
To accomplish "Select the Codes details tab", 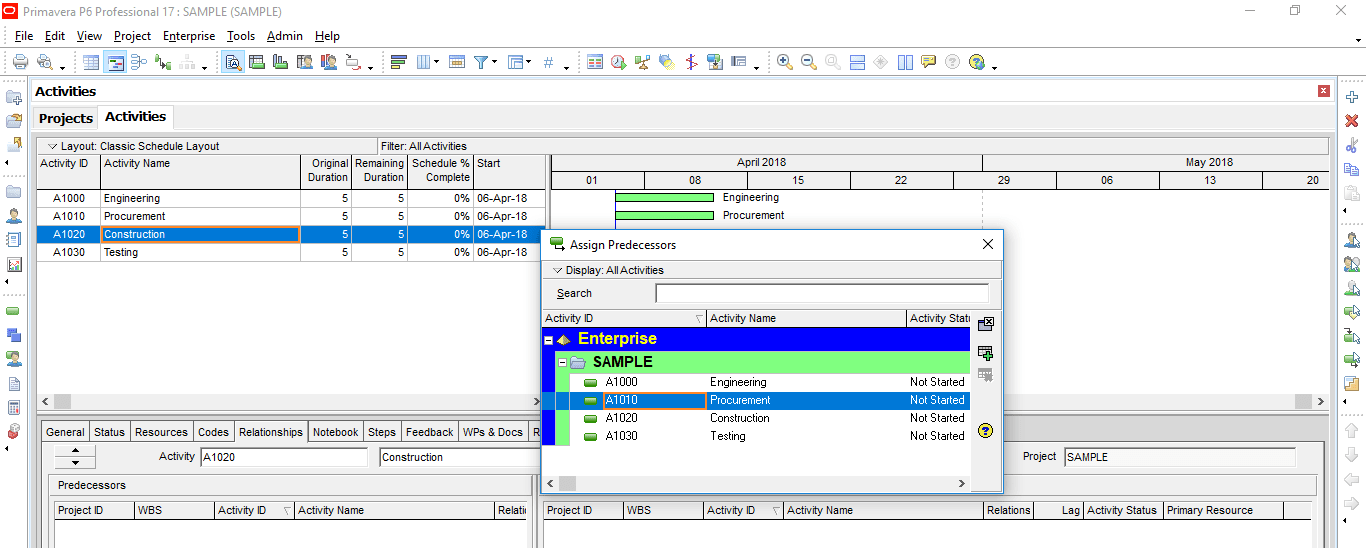I will [x=213, y=432].
